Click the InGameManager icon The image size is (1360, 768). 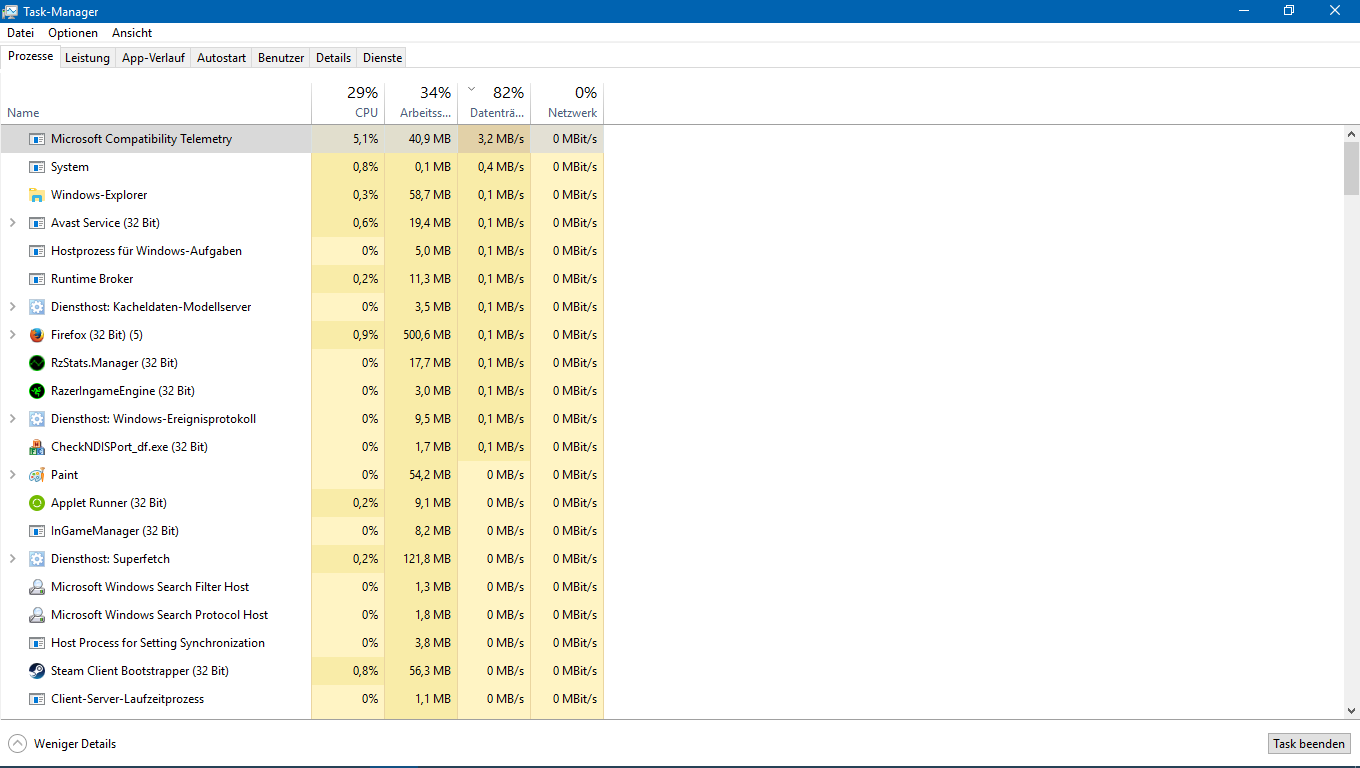point(37,531)
